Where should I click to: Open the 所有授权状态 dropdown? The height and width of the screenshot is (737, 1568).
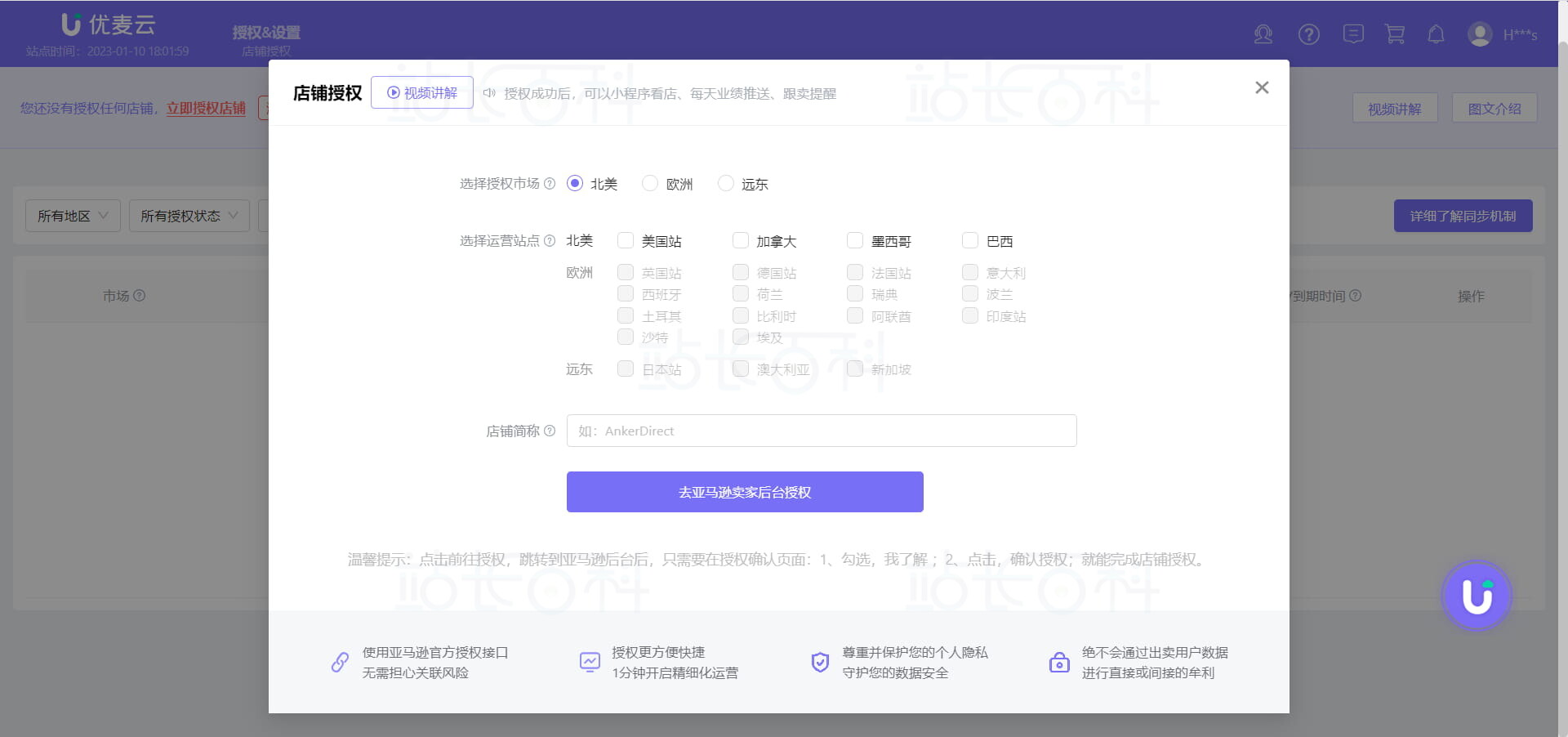coord(189,216)
